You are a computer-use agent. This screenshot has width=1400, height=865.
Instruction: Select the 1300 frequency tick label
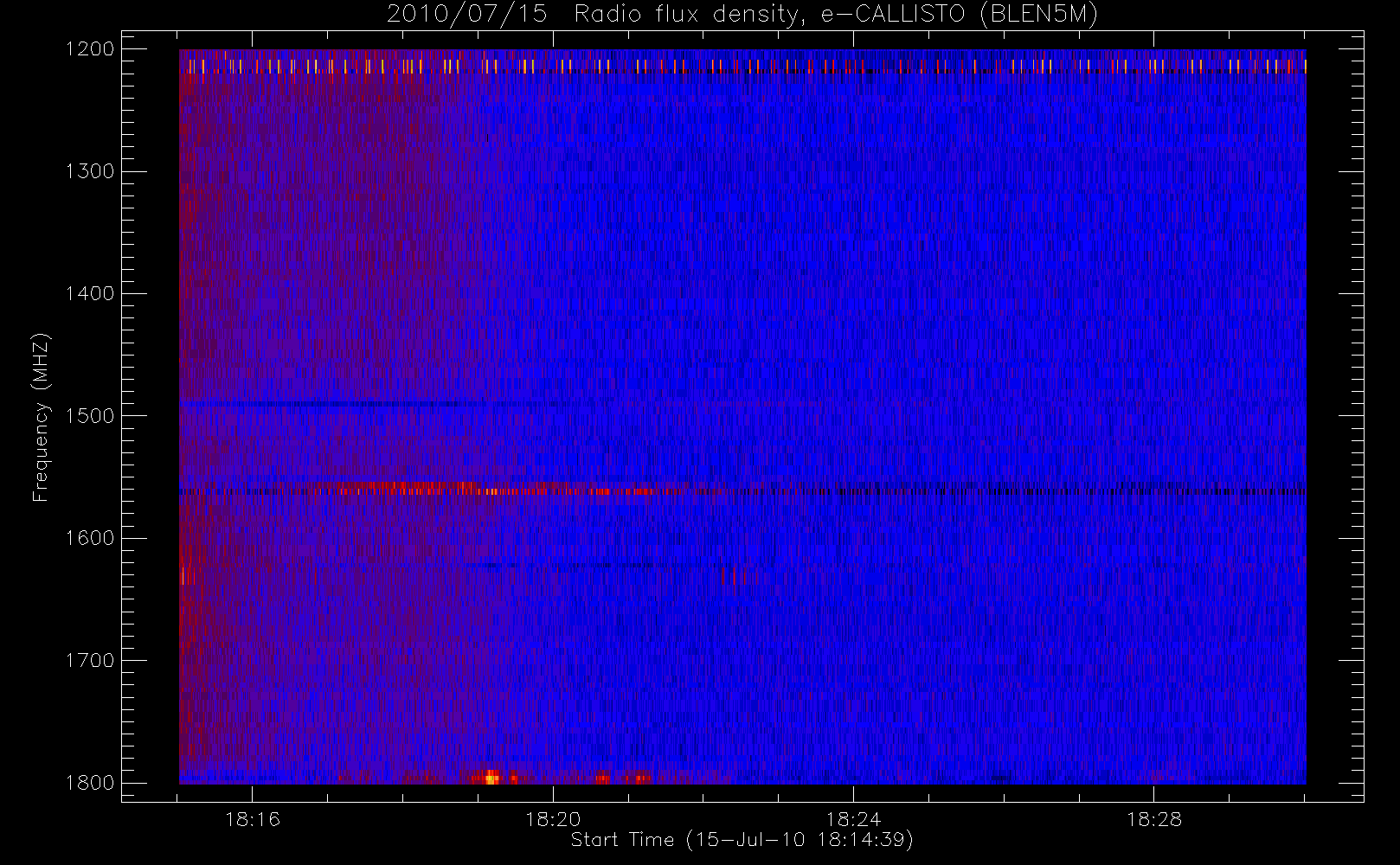tap(90, 171)
